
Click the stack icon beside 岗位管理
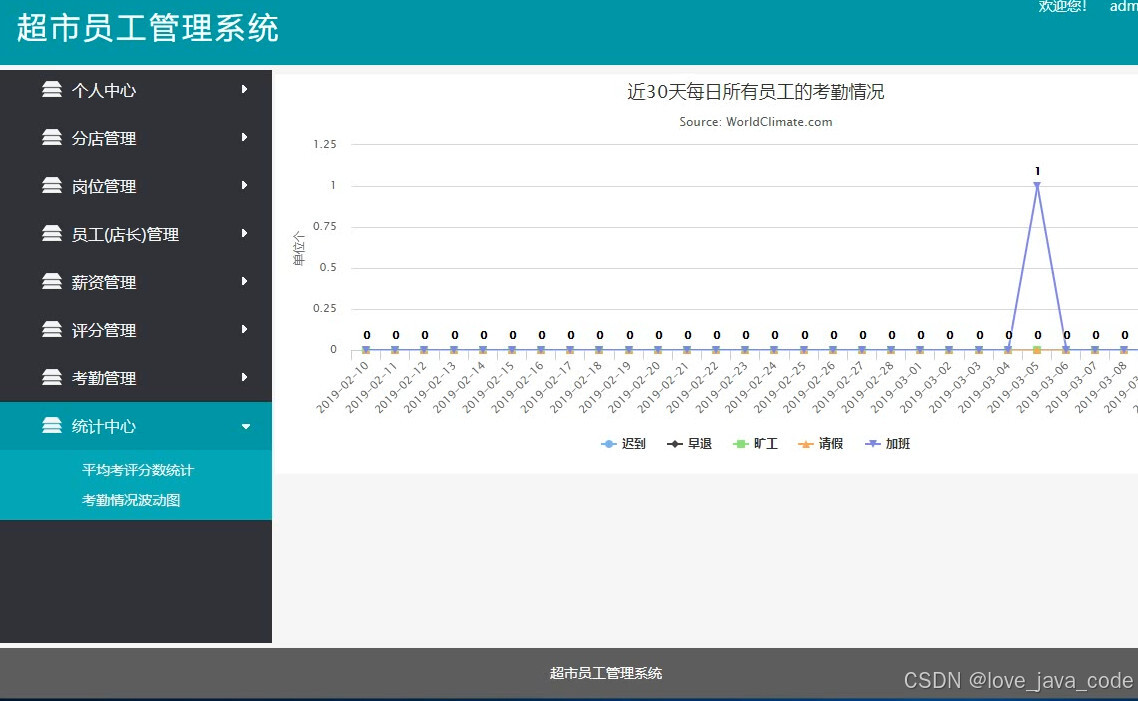[52, 185]
